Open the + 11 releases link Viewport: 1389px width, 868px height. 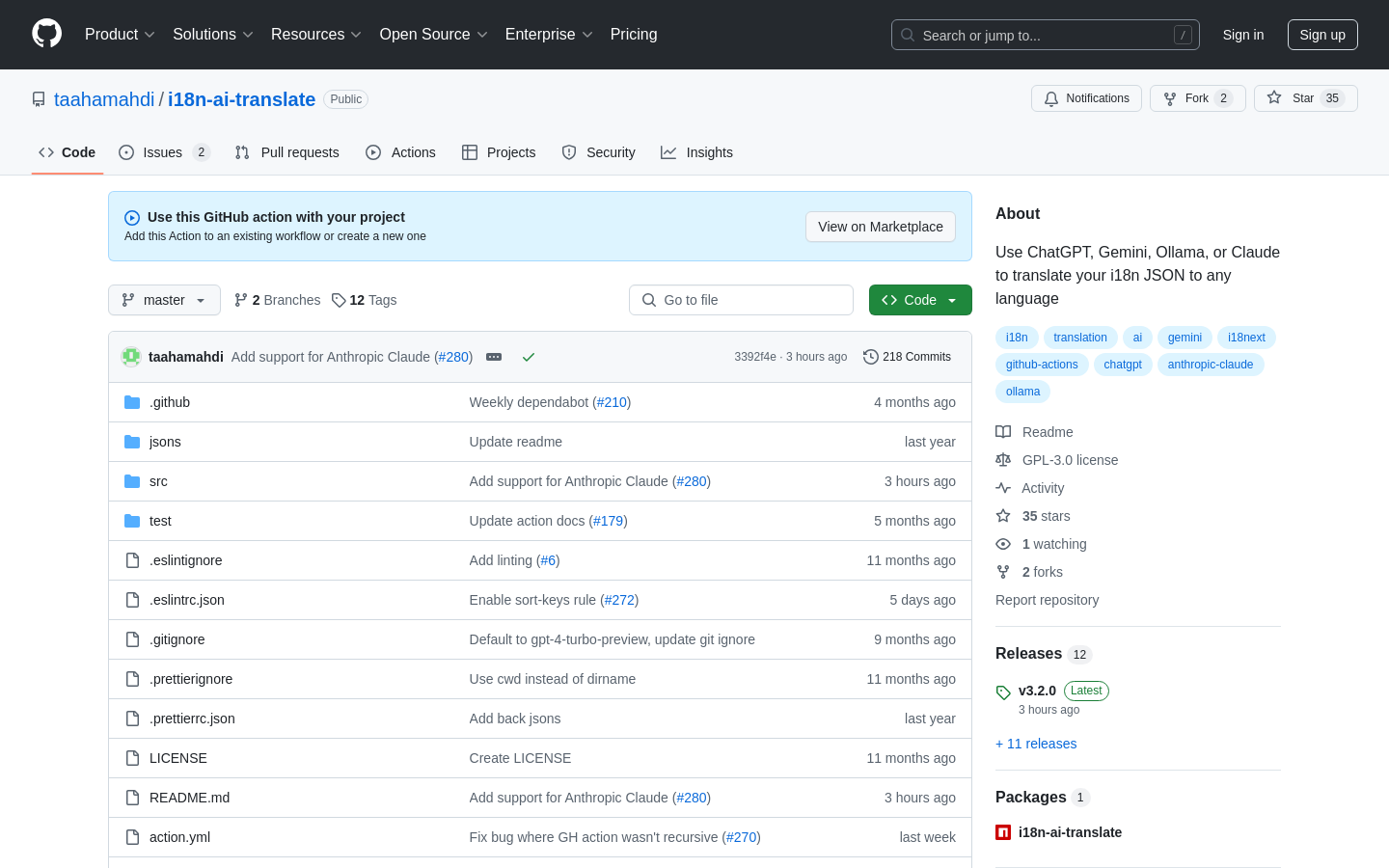(1036, 744)
